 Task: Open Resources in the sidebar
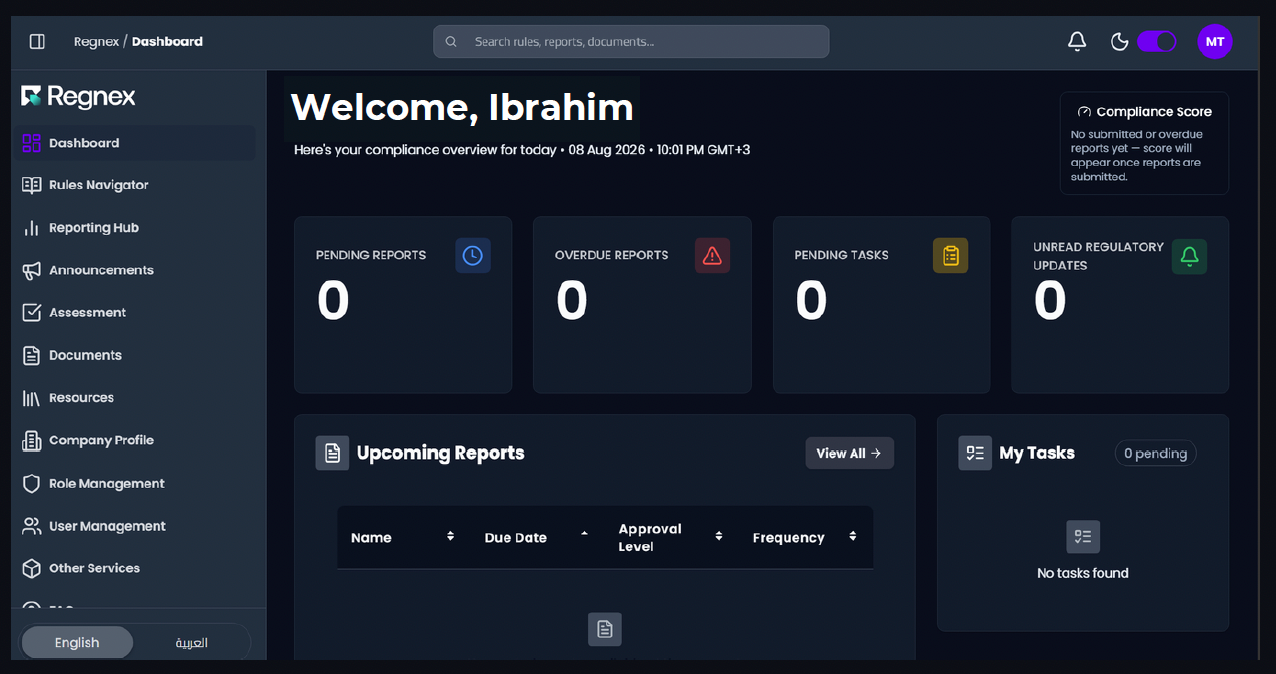(134, 398)
